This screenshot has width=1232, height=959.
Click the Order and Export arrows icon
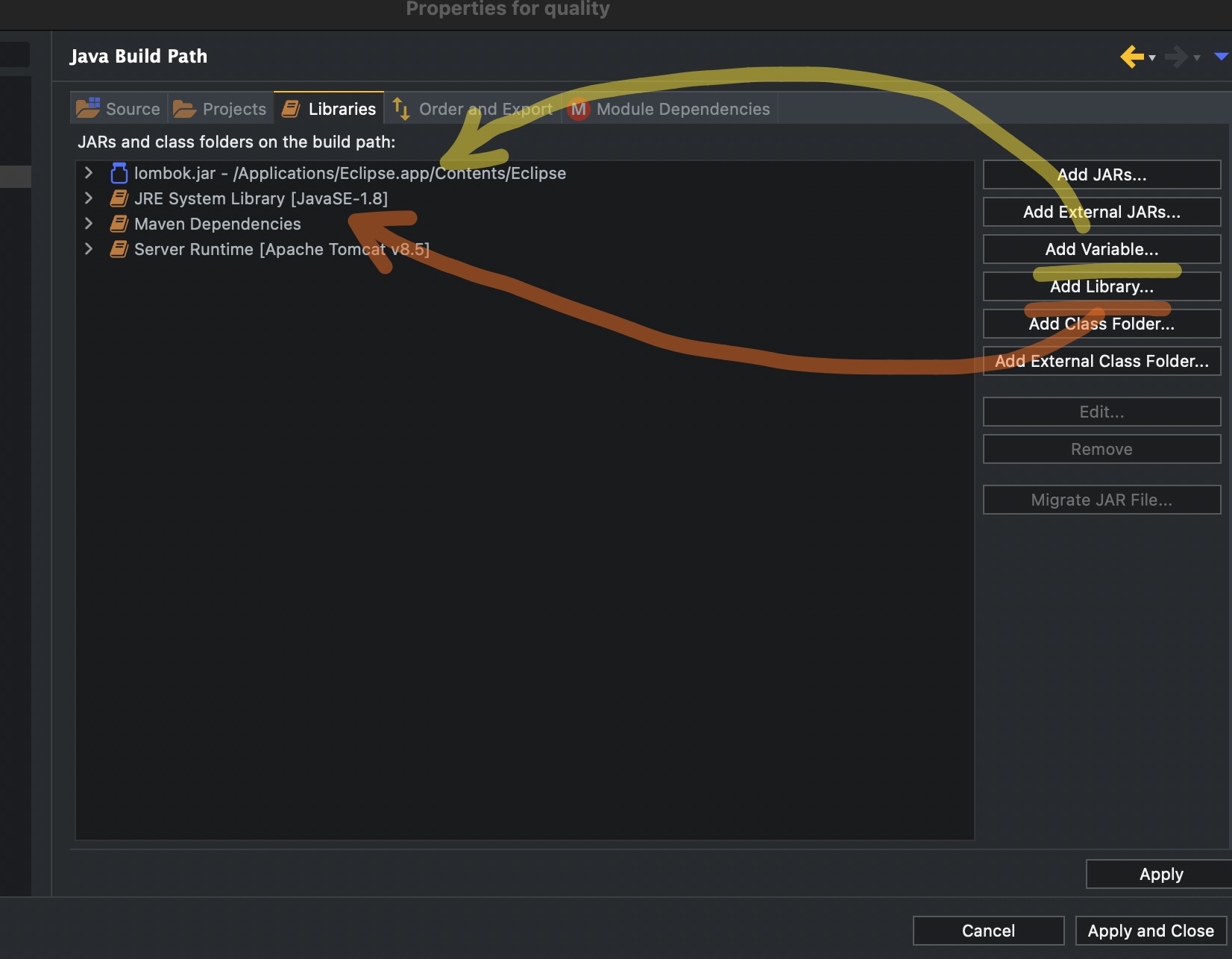click(x=401, y=109)
